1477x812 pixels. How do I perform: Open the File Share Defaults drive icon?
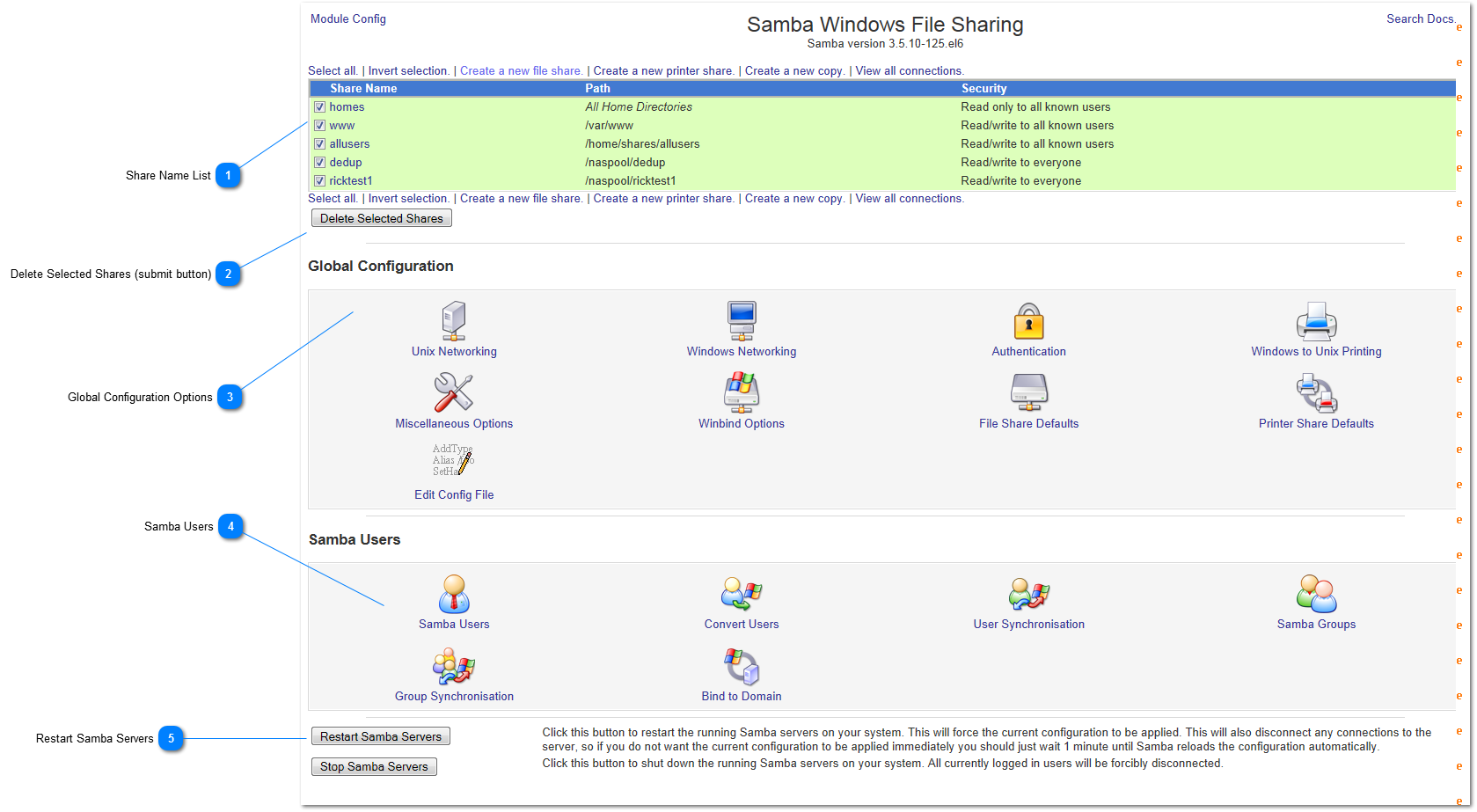pos(1028,392)
